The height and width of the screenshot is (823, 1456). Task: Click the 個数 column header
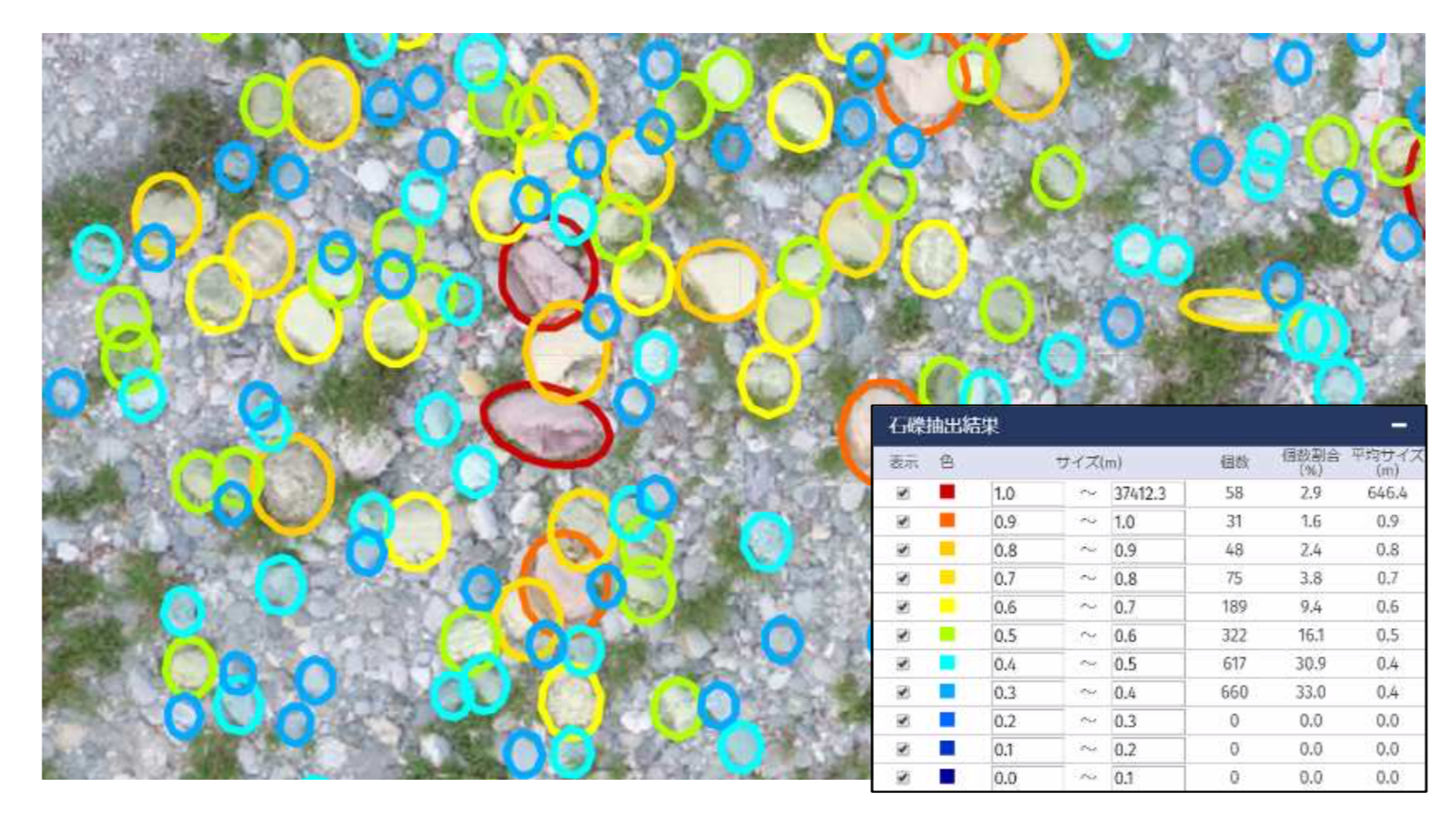point(1234,462)
